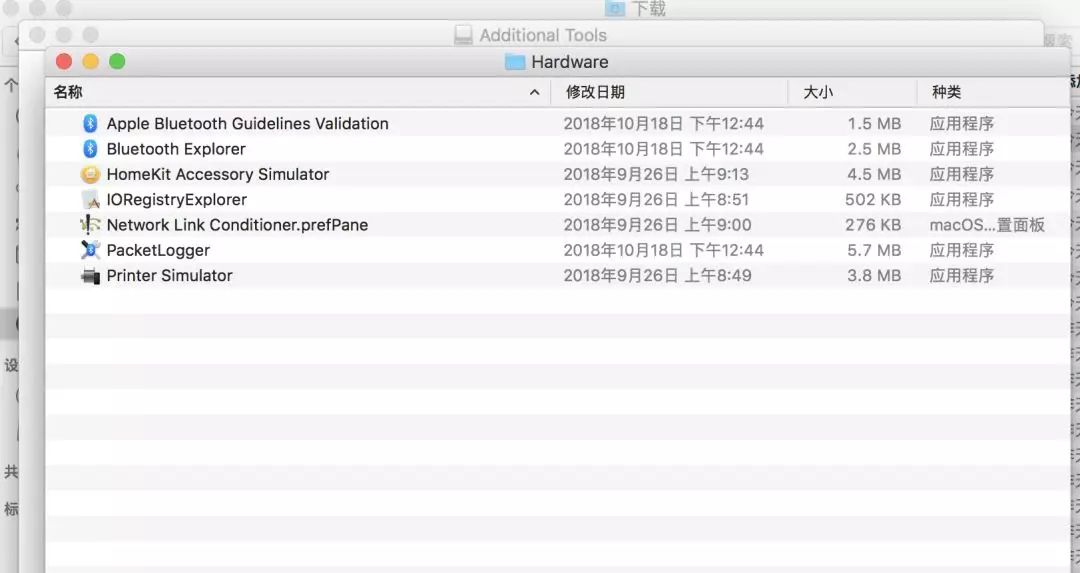Select the Apple Bluetooth Guidelines Validation file name
Screen dimensions: 1080x573
click(247, 123)
